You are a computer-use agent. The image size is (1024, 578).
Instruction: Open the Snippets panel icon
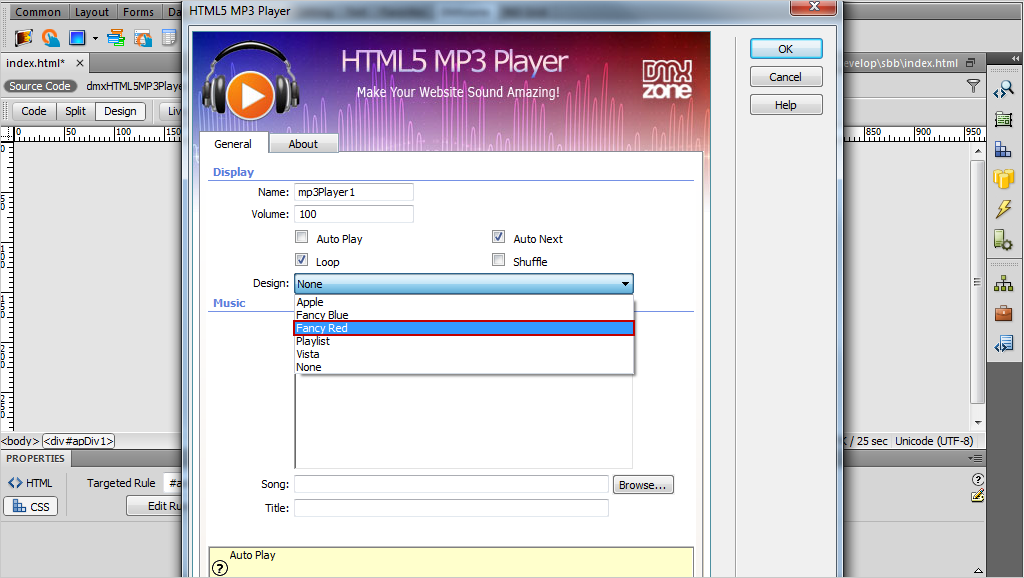1003,344
